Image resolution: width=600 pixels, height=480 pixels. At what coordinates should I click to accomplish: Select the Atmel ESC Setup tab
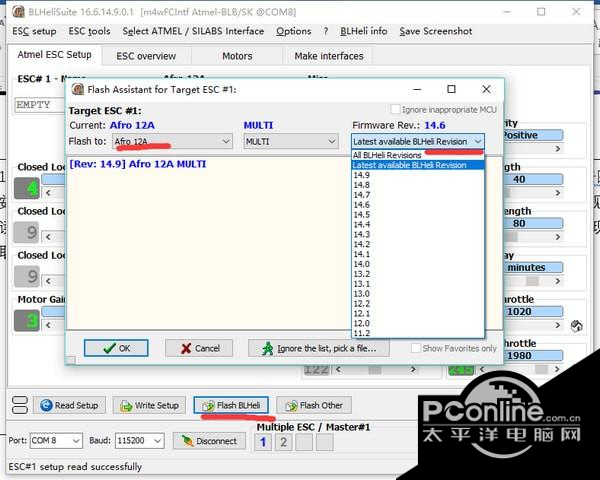click(x=54, y=55)
